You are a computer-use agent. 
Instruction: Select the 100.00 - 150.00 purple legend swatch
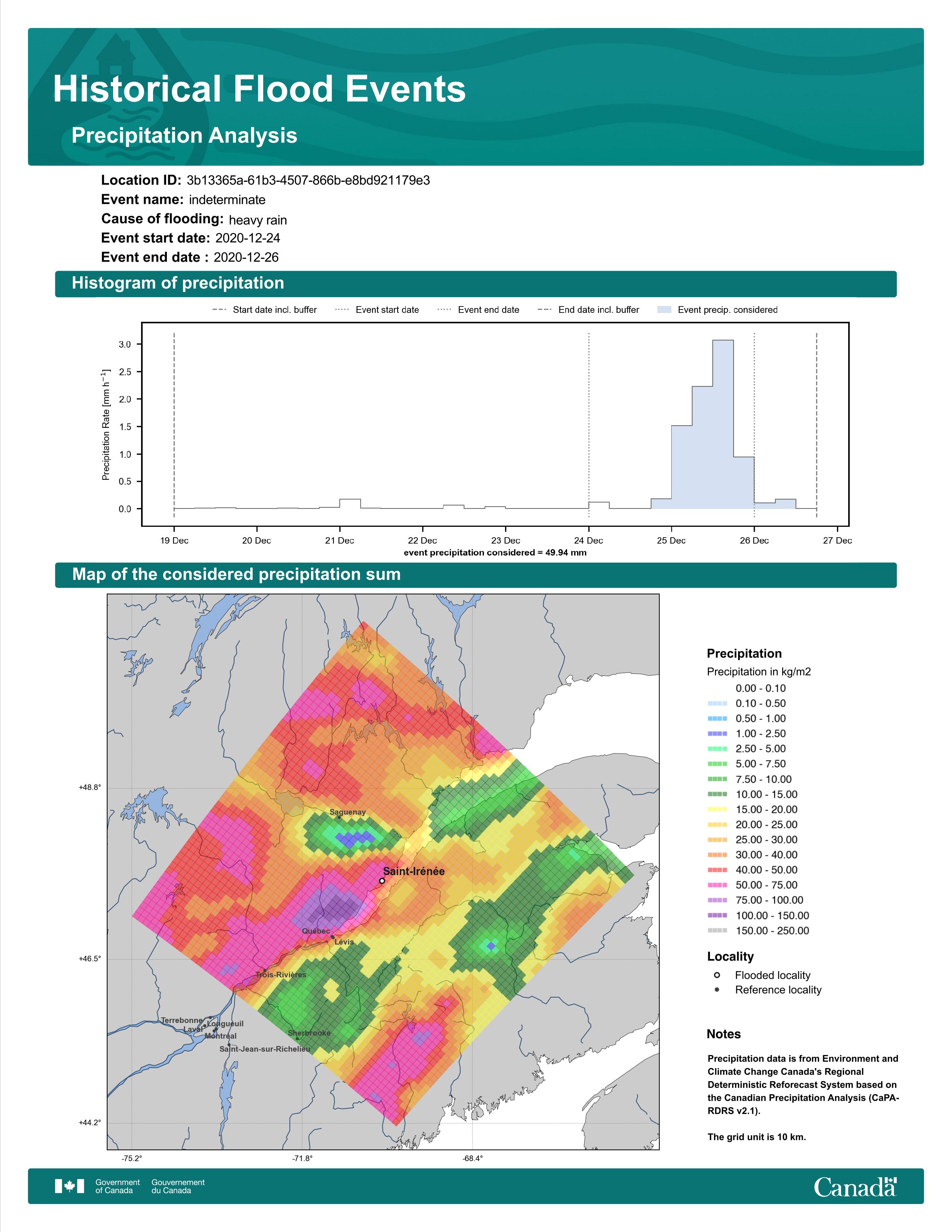718,915
